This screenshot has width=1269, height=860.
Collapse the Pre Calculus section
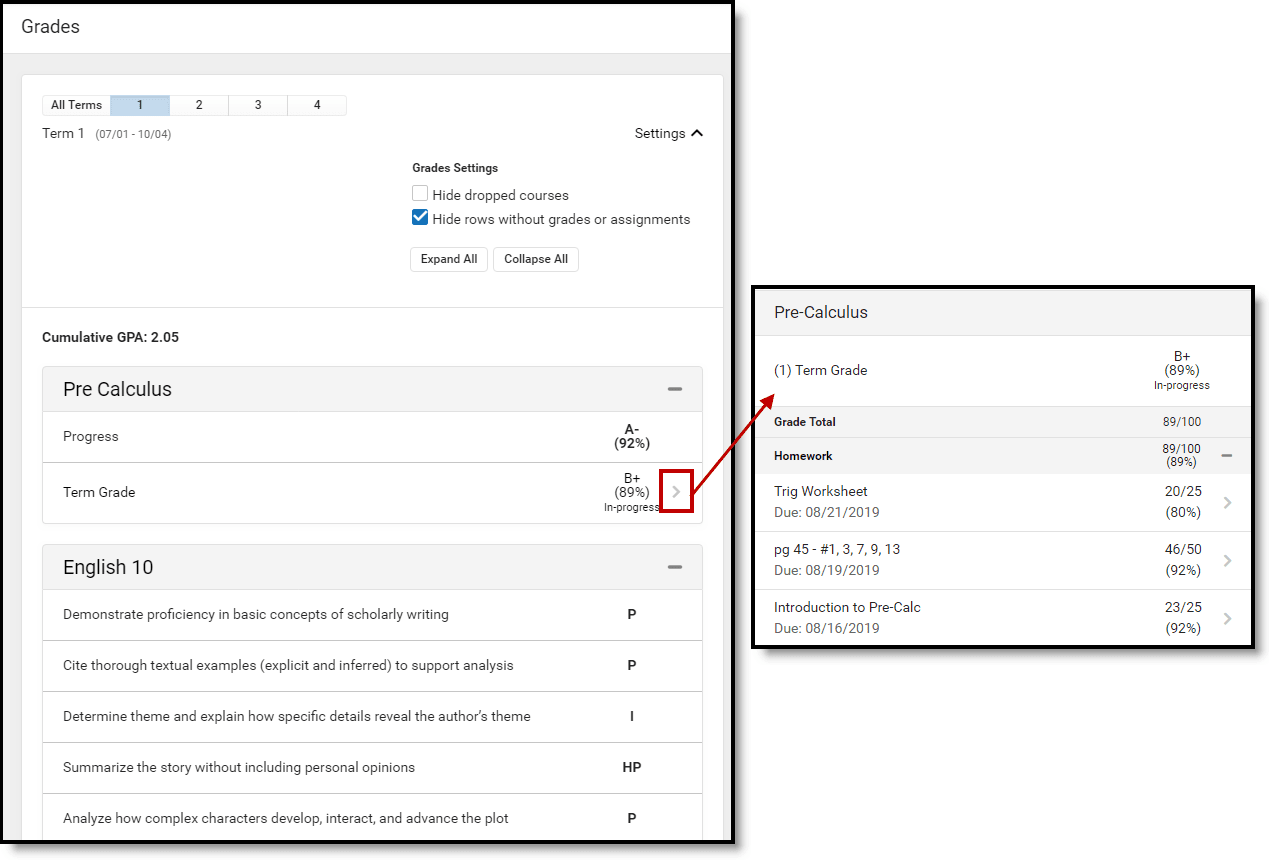click(x=674, y=388)
